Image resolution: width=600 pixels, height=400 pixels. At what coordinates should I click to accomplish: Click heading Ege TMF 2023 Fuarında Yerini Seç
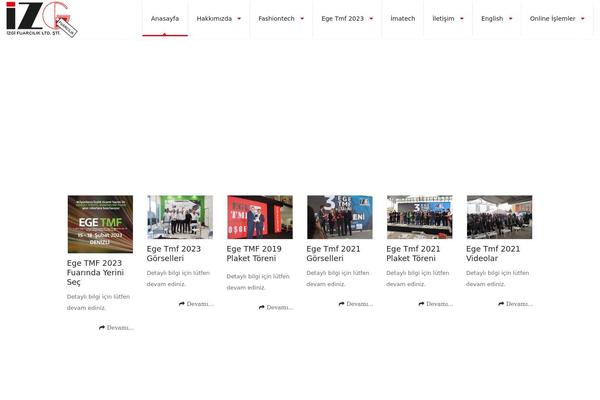[95, 273]
